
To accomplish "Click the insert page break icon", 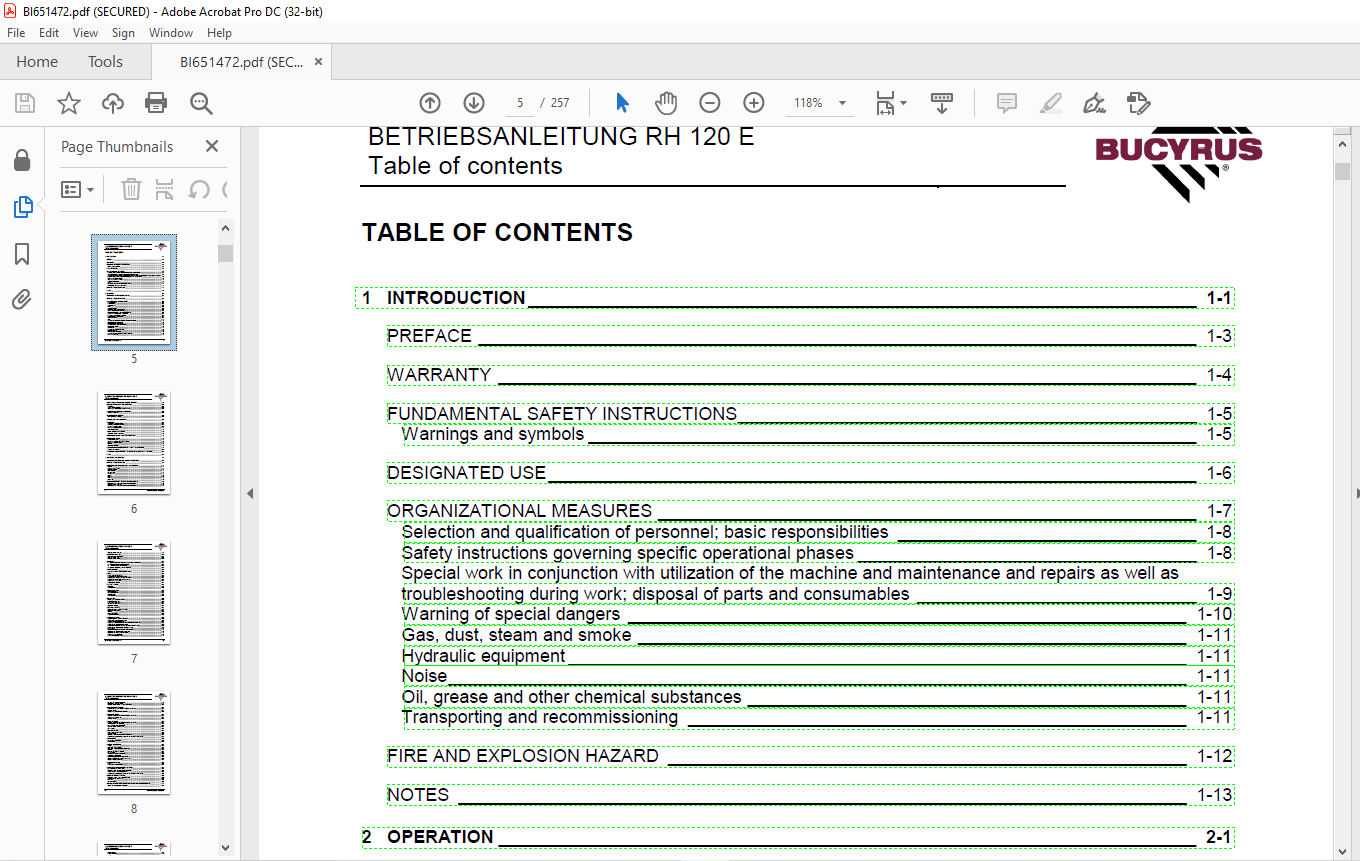I will [x=165, y=189].
